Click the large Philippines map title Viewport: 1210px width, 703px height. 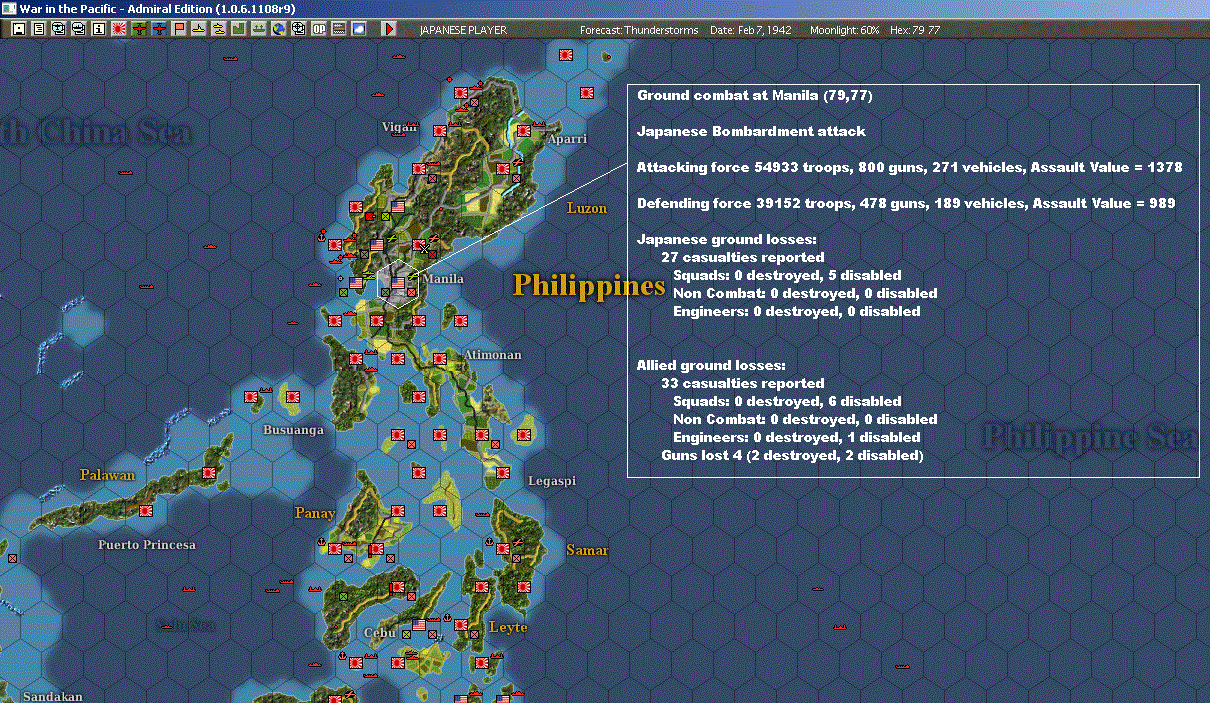pos(589,286)
